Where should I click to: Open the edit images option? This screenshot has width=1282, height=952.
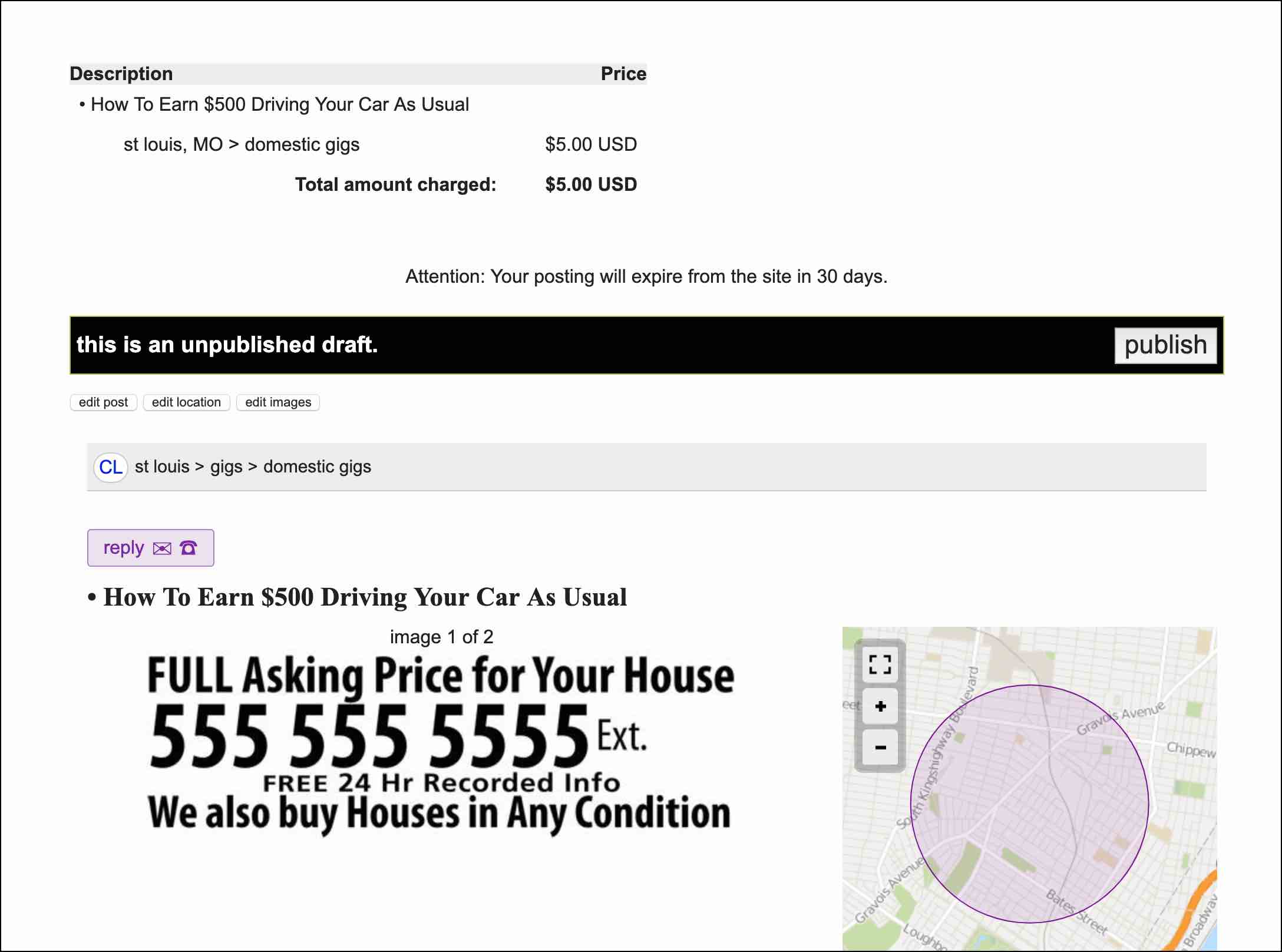[278, 402]
